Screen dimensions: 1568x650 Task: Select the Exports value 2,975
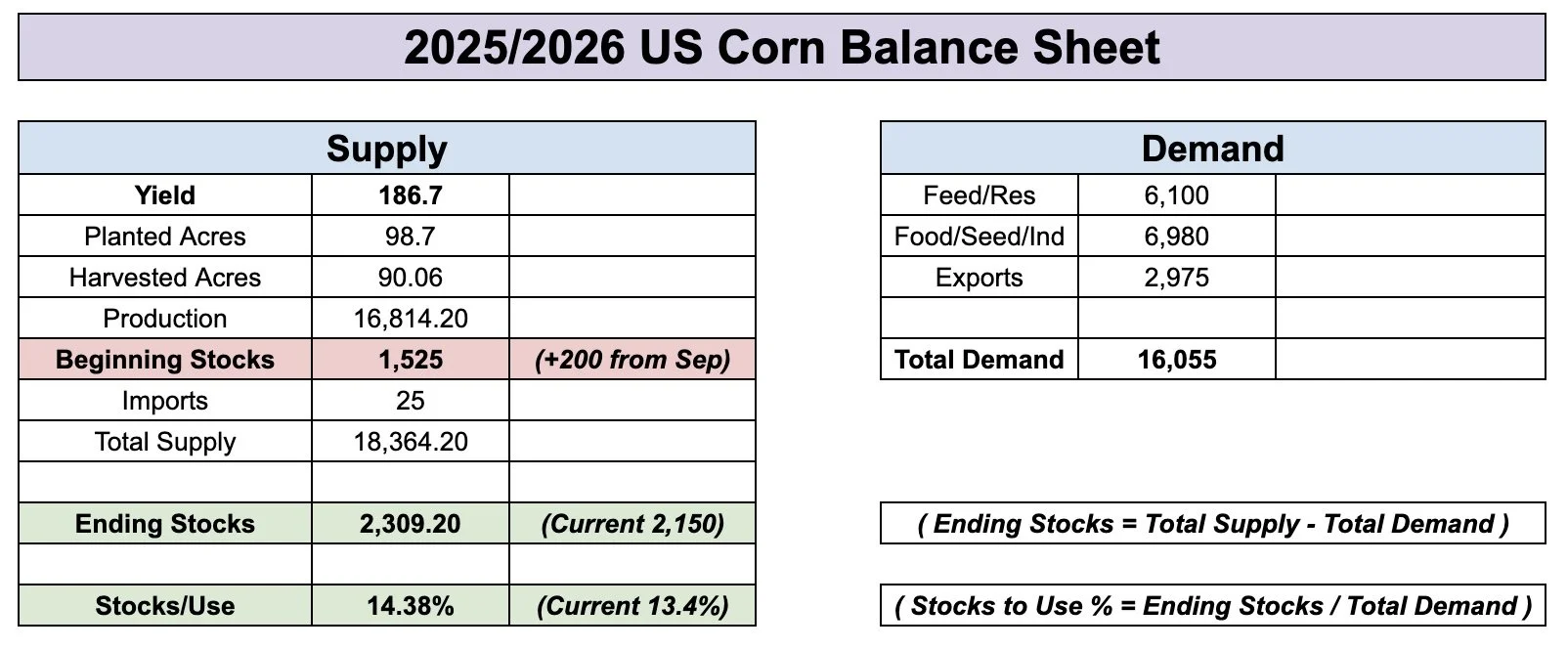click(1177, 278)
